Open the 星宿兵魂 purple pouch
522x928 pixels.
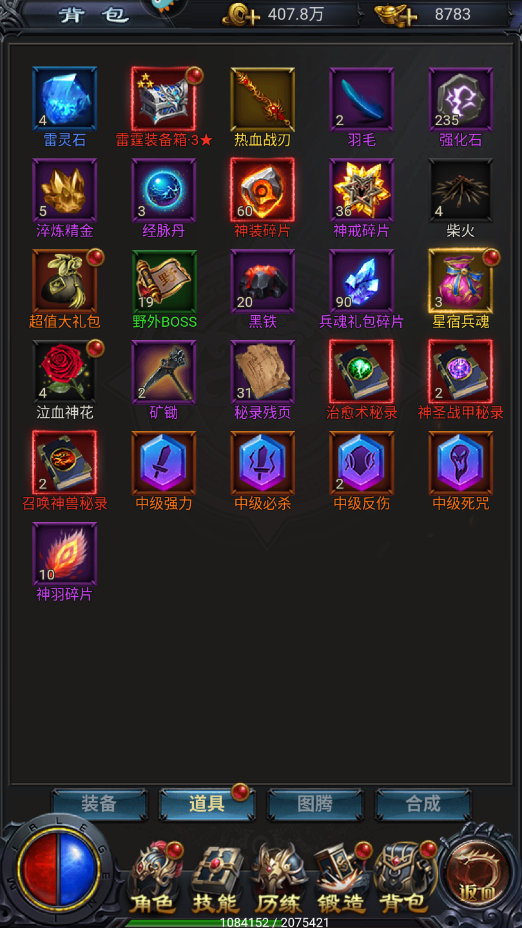(x=460, y=281)
